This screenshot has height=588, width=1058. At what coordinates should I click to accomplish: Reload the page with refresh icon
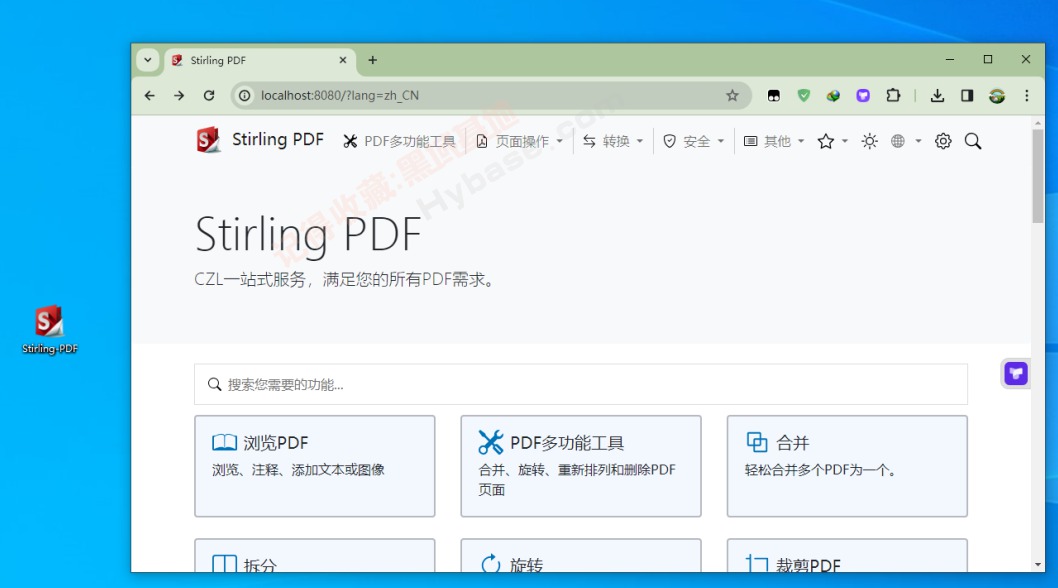coord(209,95)
